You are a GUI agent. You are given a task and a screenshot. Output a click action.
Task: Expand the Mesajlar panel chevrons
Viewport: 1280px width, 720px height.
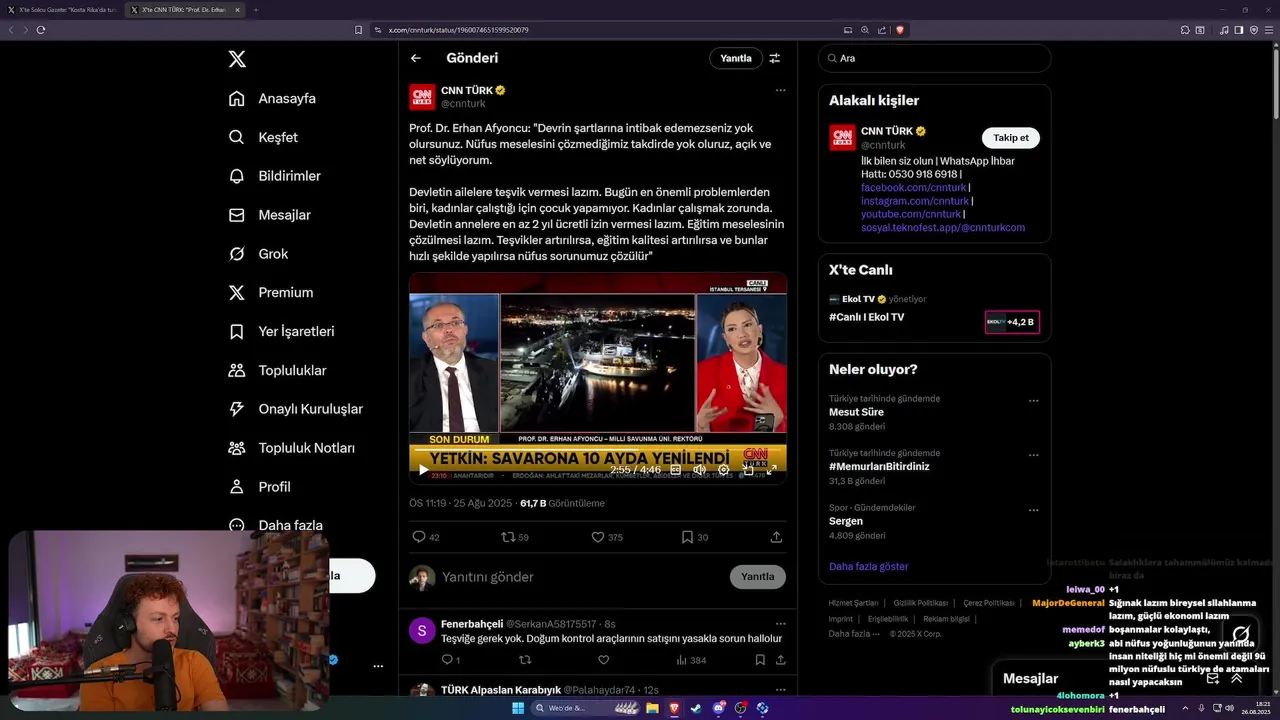pyautogui.click(x=1237, y=678)
